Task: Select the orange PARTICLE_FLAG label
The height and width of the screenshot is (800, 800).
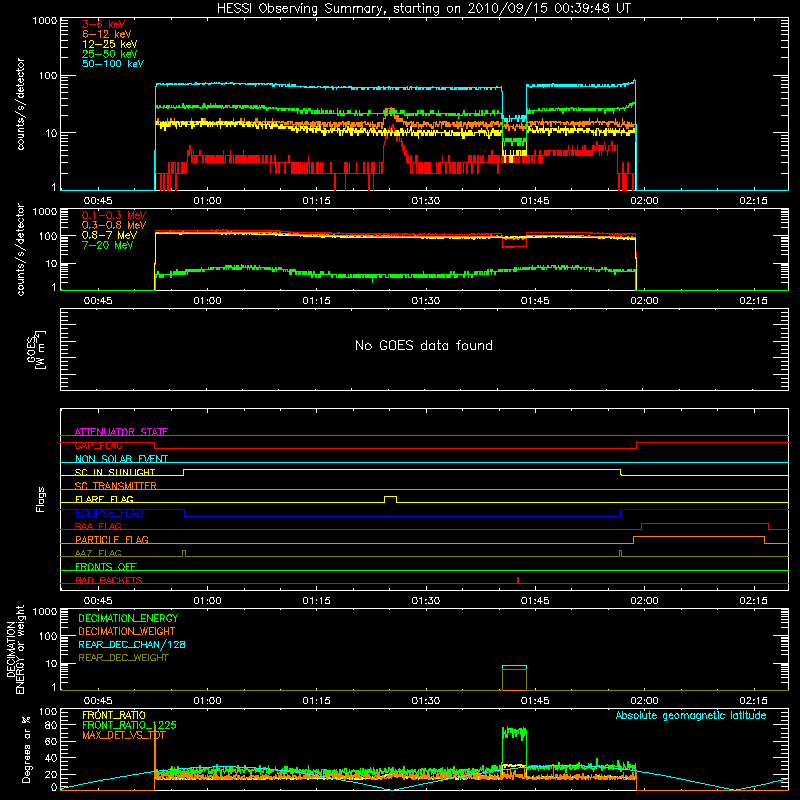Action: point(112,539)
